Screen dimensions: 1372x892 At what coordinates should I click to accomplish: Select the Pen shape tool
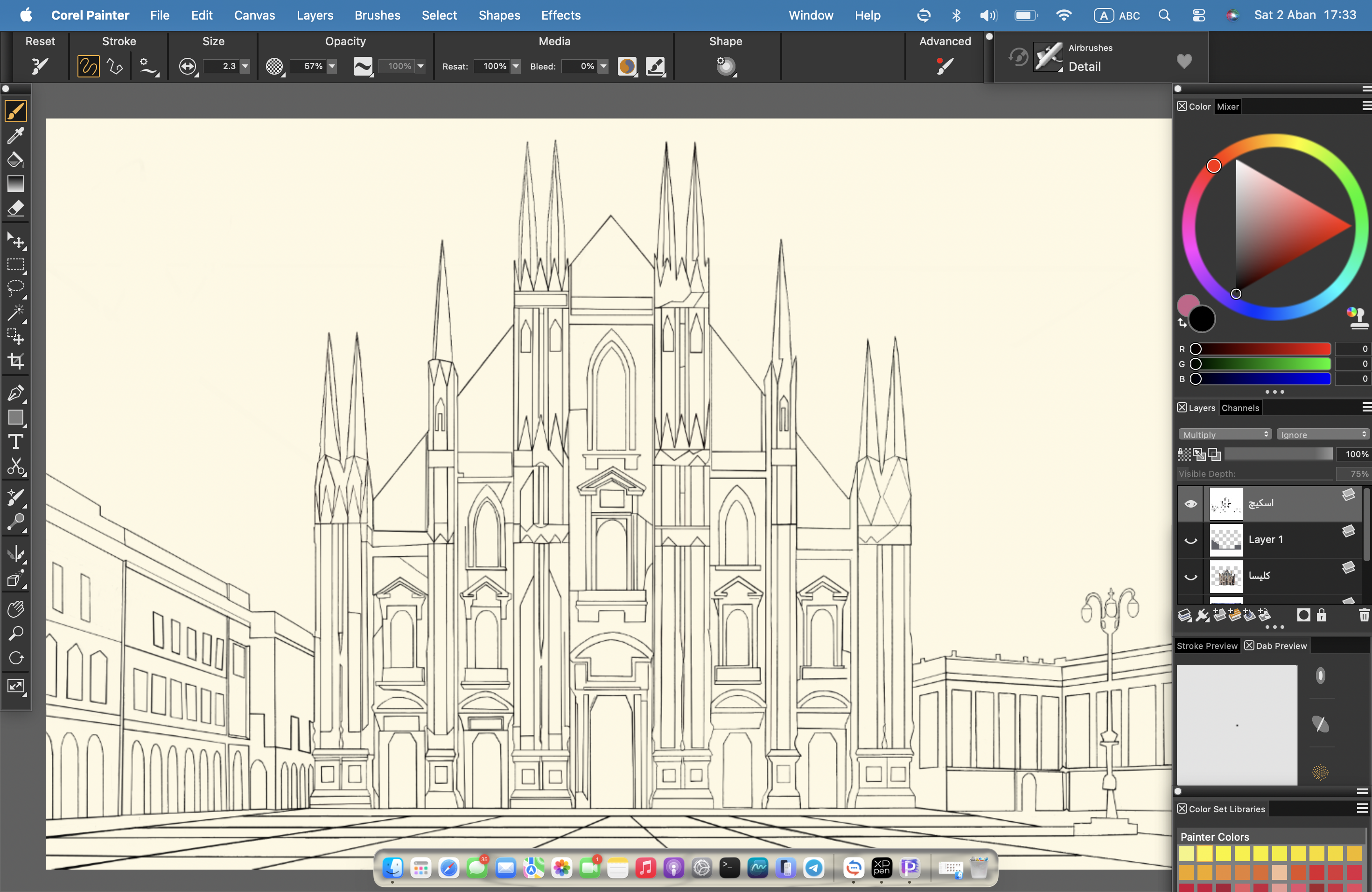(16, 393)
